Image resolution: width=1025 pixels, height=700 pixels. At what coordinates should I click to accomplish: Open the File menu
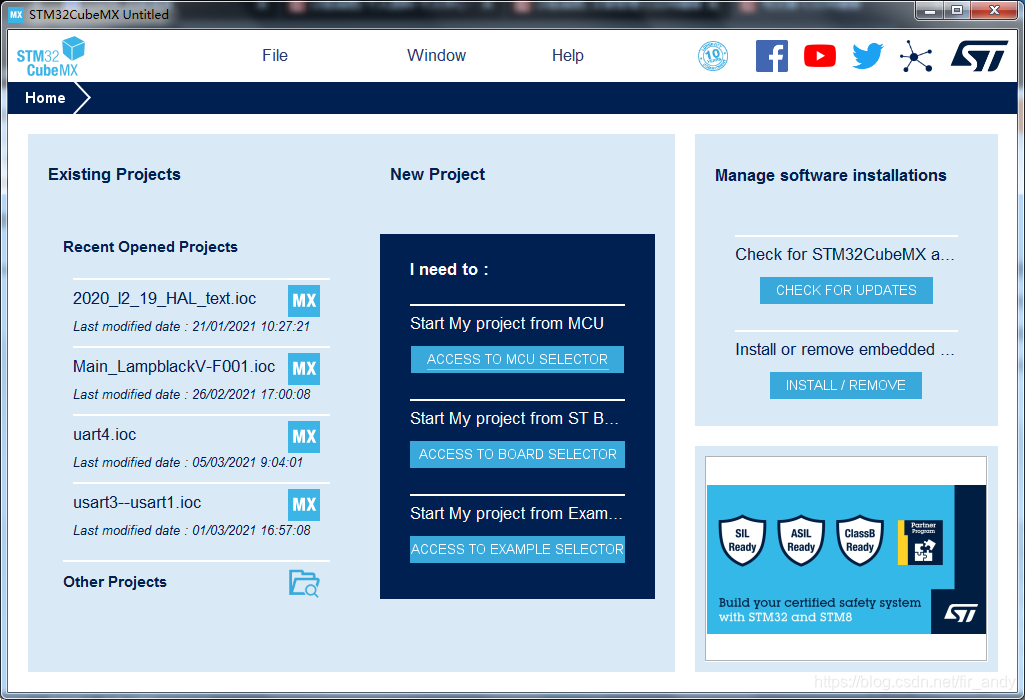[x=275, y=56]
